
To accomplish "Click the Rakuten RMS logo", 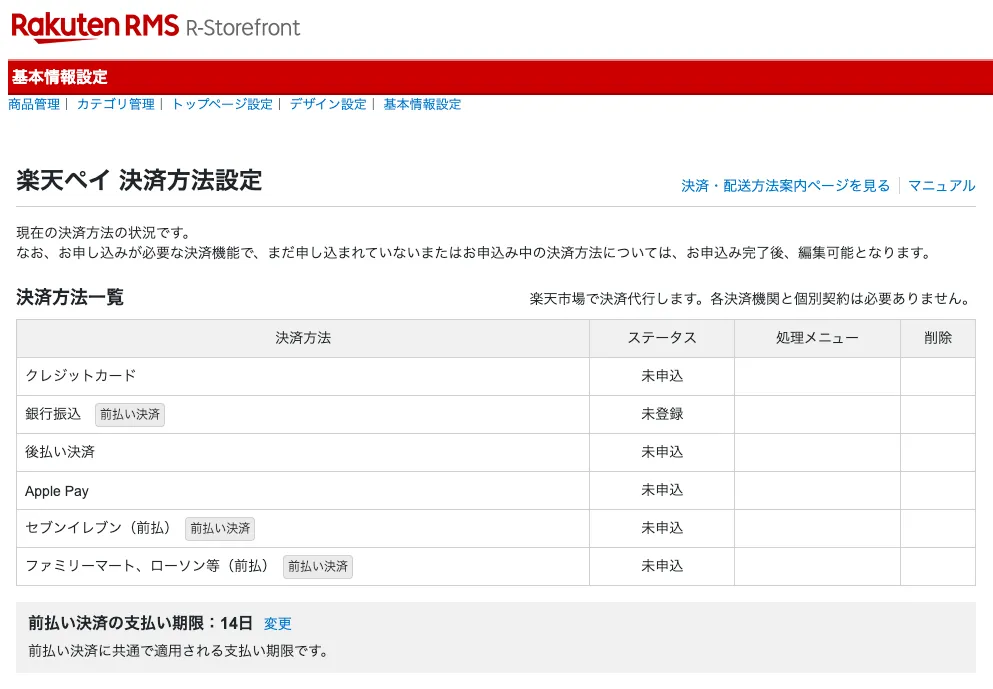I will 95,27.
